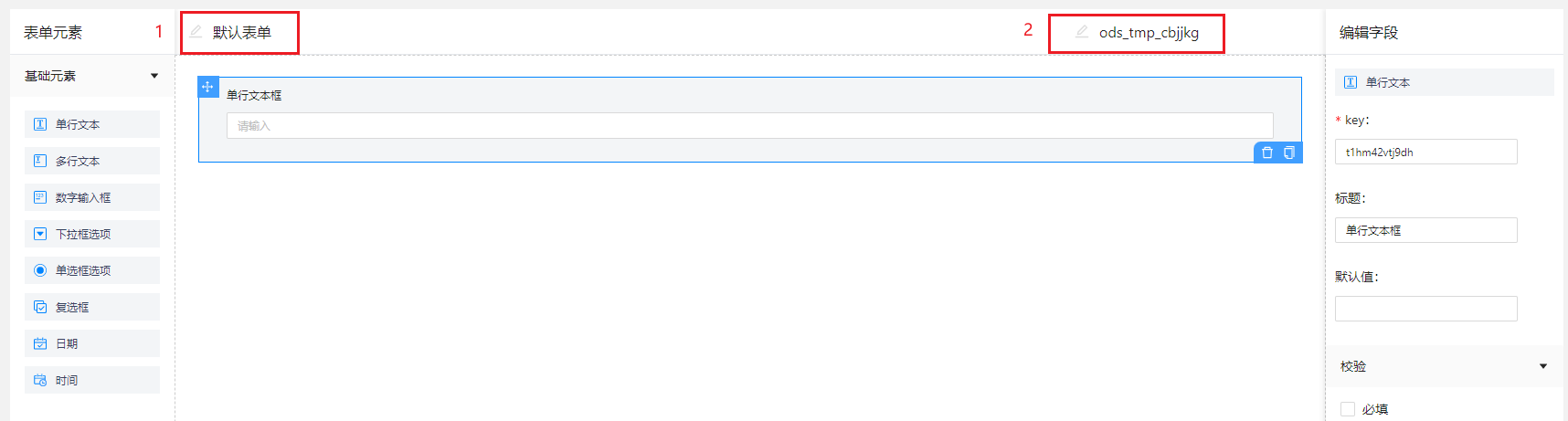Add the 数字输入框 element
Viewport: 1568px width, 421px height.
click(91, 197)
